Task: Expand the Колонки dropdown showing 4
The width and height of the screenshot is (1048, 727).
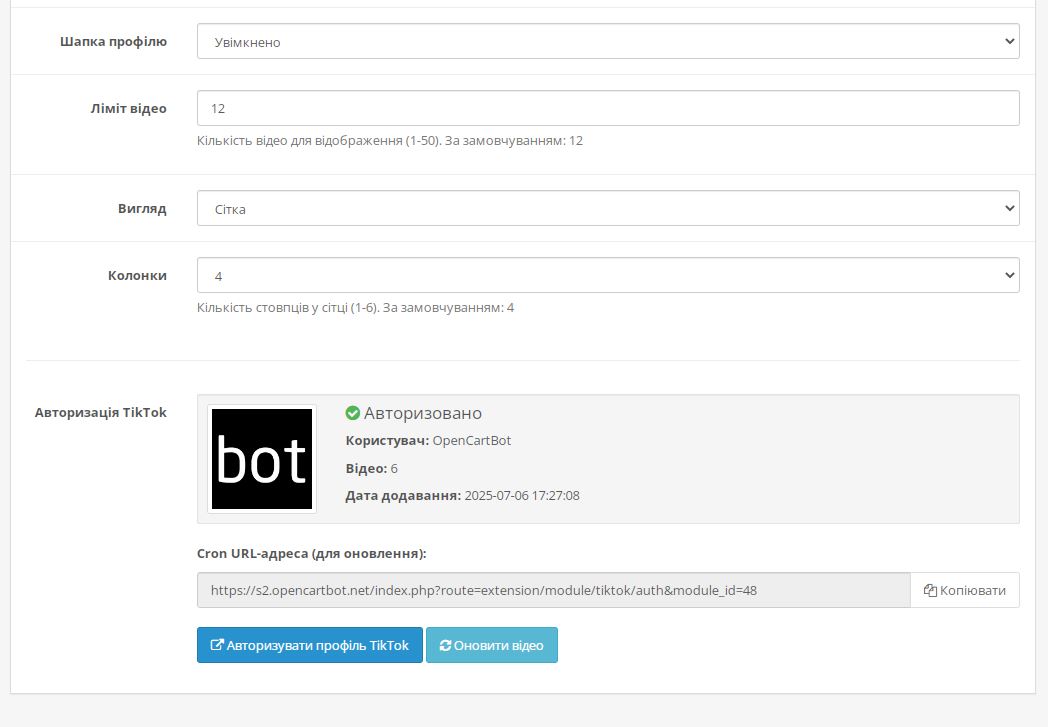Action: tap(608, 275)
